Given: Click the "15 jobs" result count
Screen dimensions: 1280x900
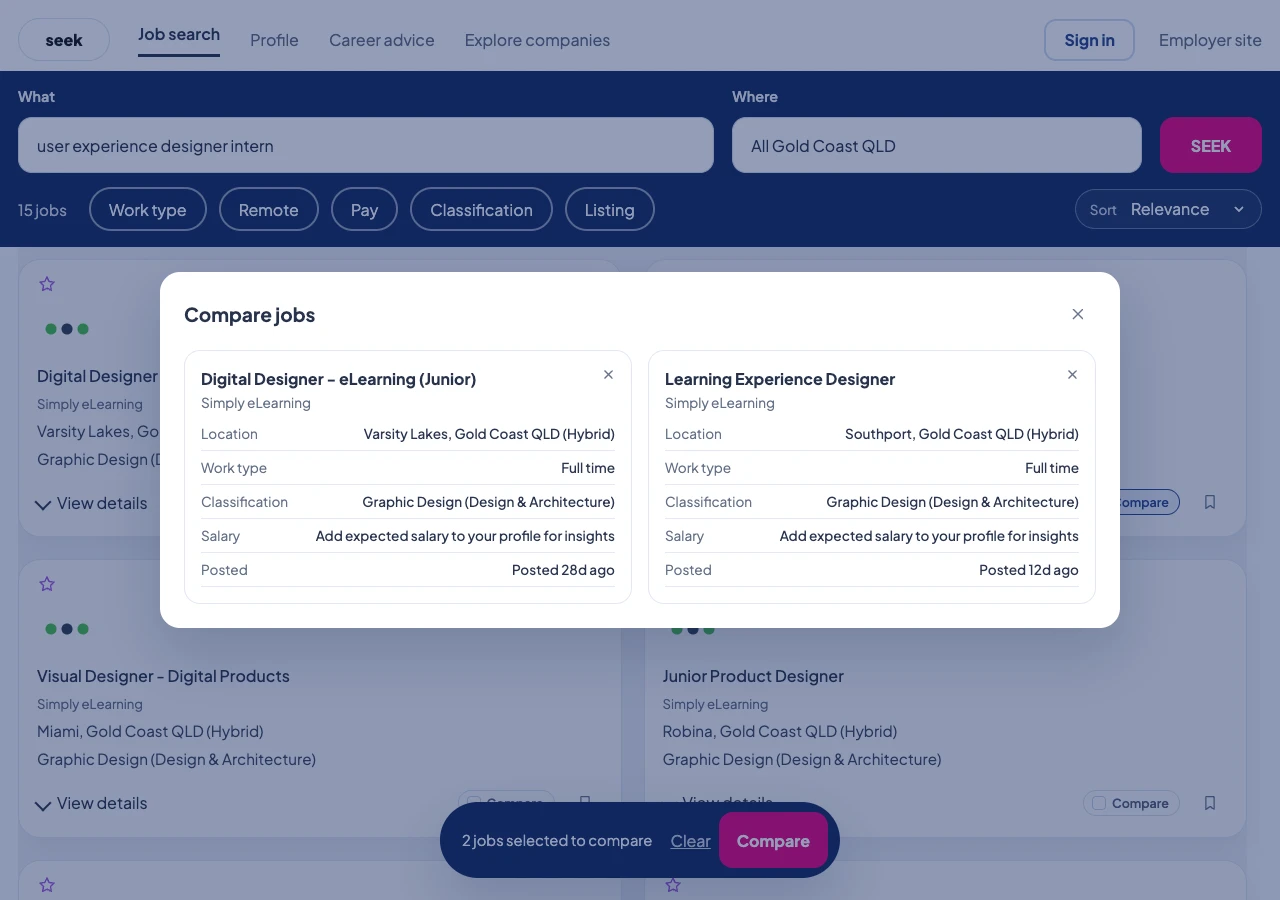Looking at the screenshot, I should (x=42, y=210).
